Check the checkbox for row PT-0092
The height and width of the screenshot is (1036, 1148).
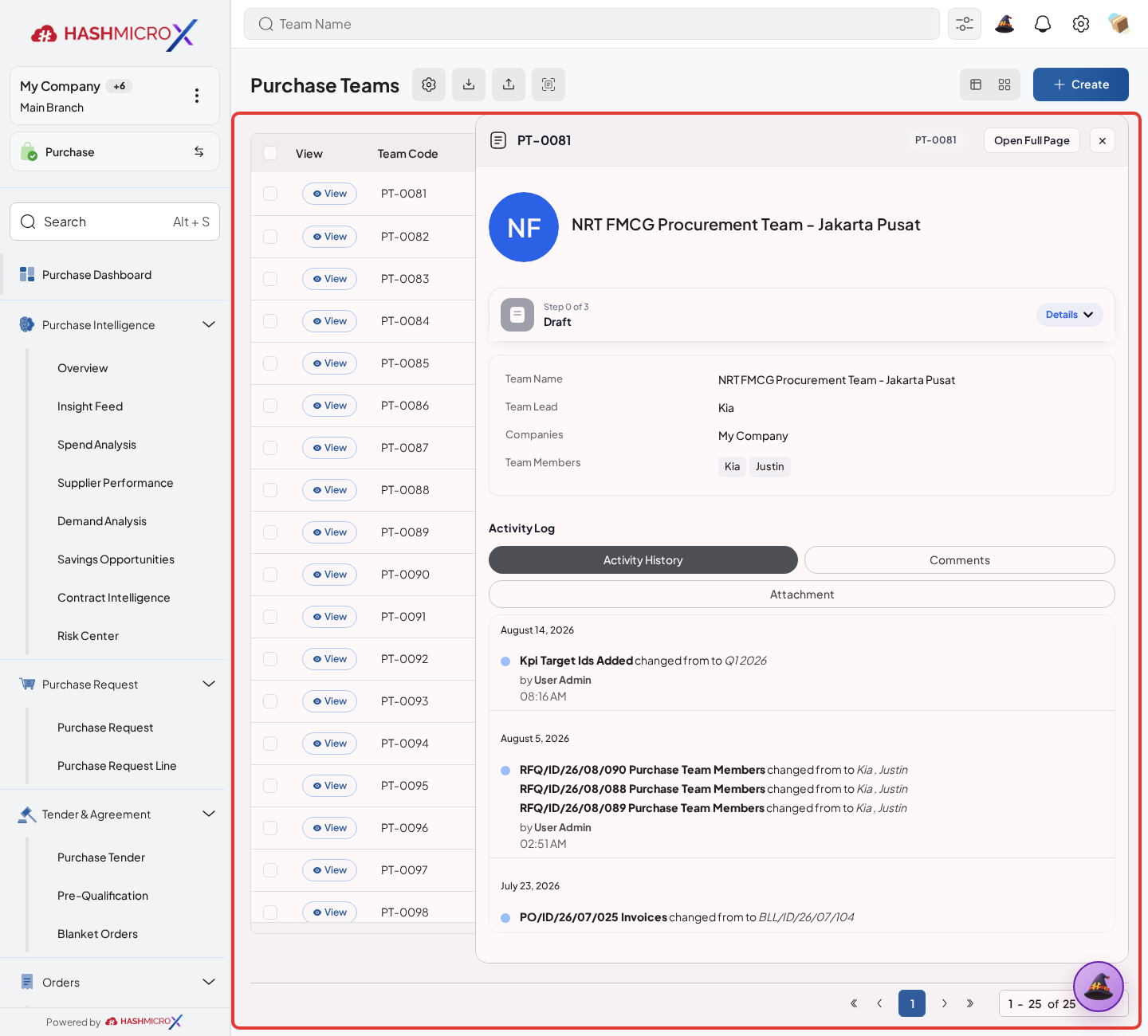(x=270, y=659)
